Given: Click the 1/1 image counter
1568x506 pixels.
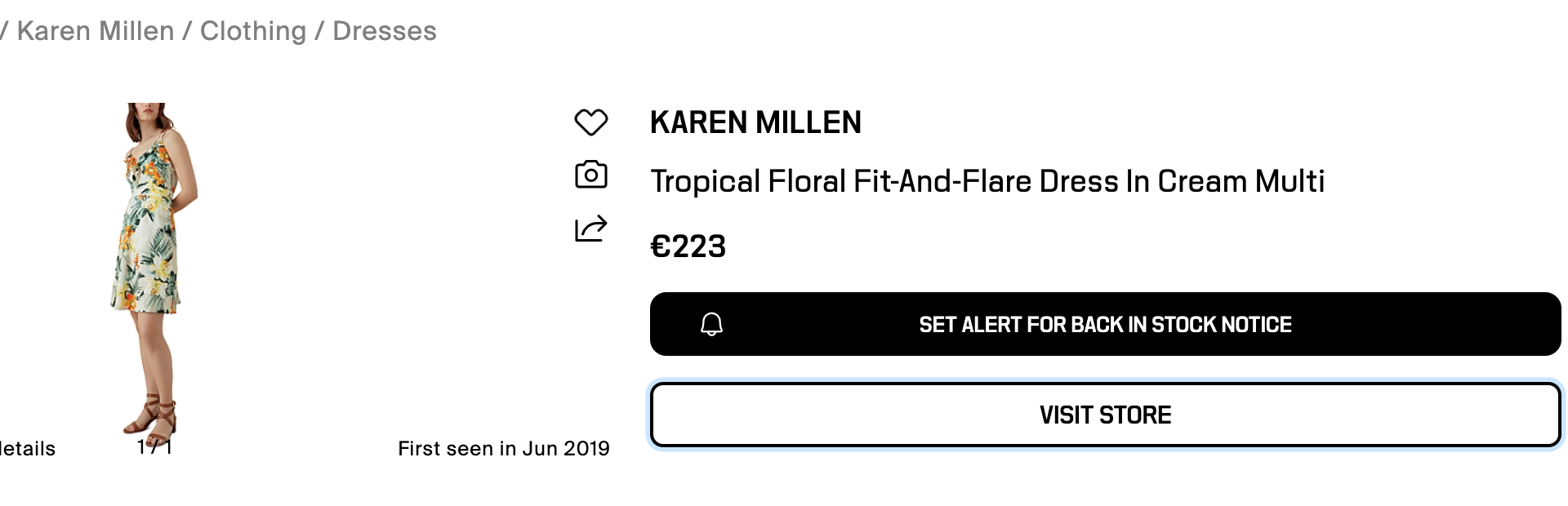Looking at the screenshot, I should tap(154, 447).
